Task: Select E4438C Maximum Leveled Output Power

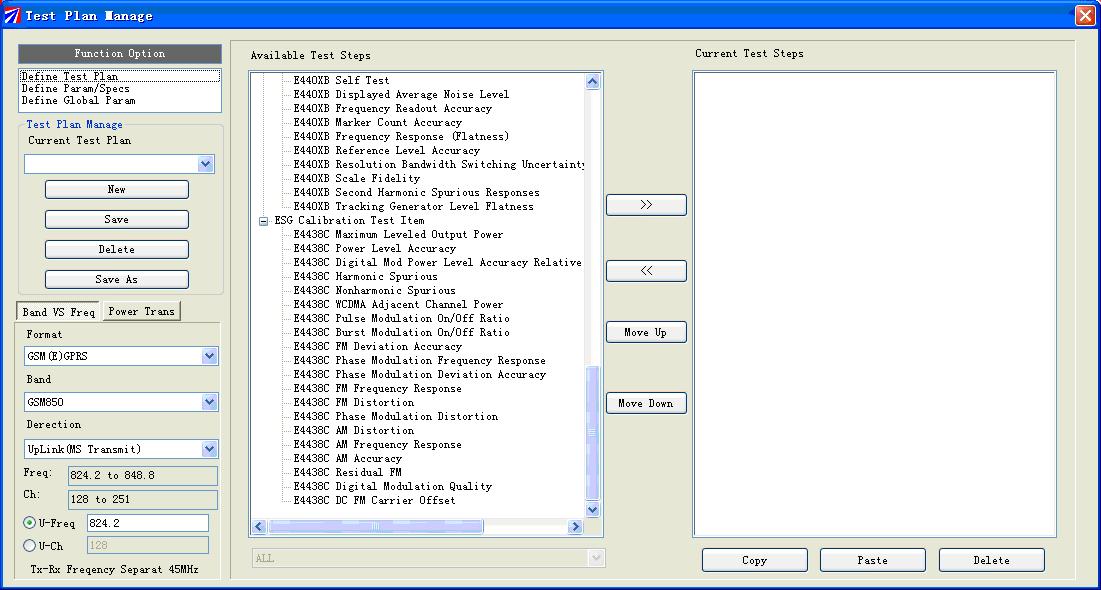Action: click(398, 235)
